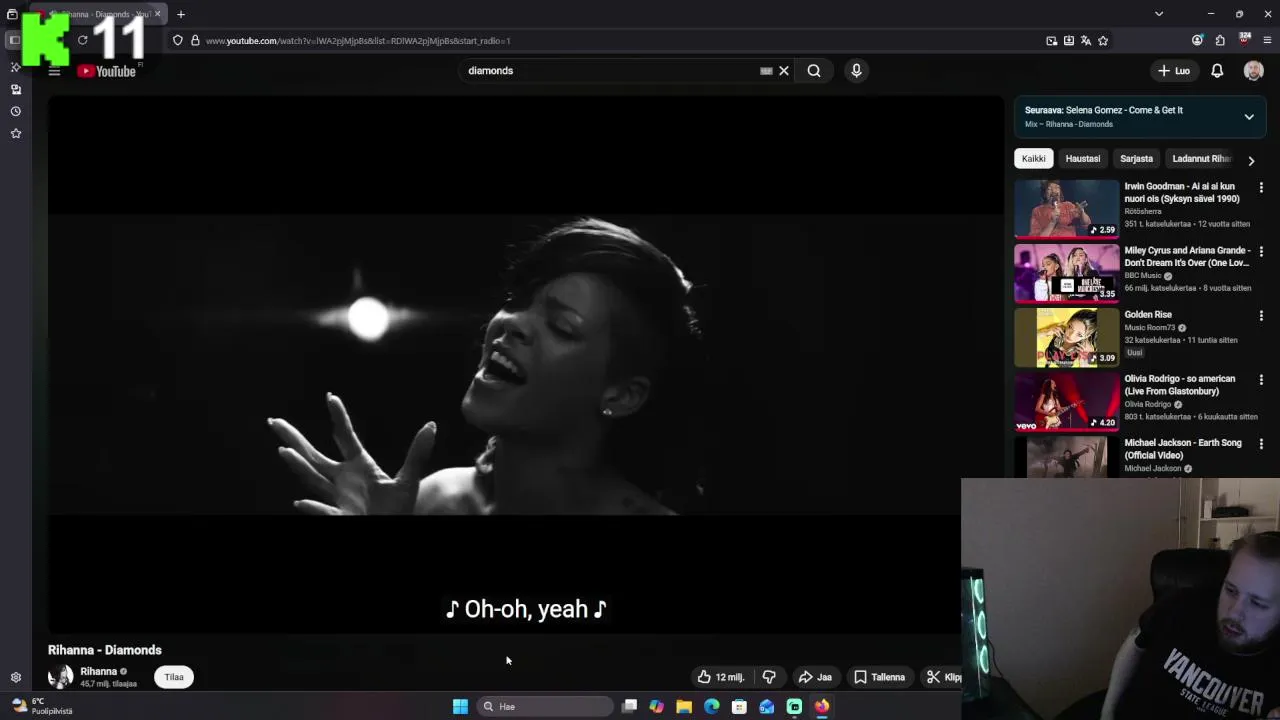Screen dimensions: 1280x720
Task: Open the browser application menu
Action: 1267,41
